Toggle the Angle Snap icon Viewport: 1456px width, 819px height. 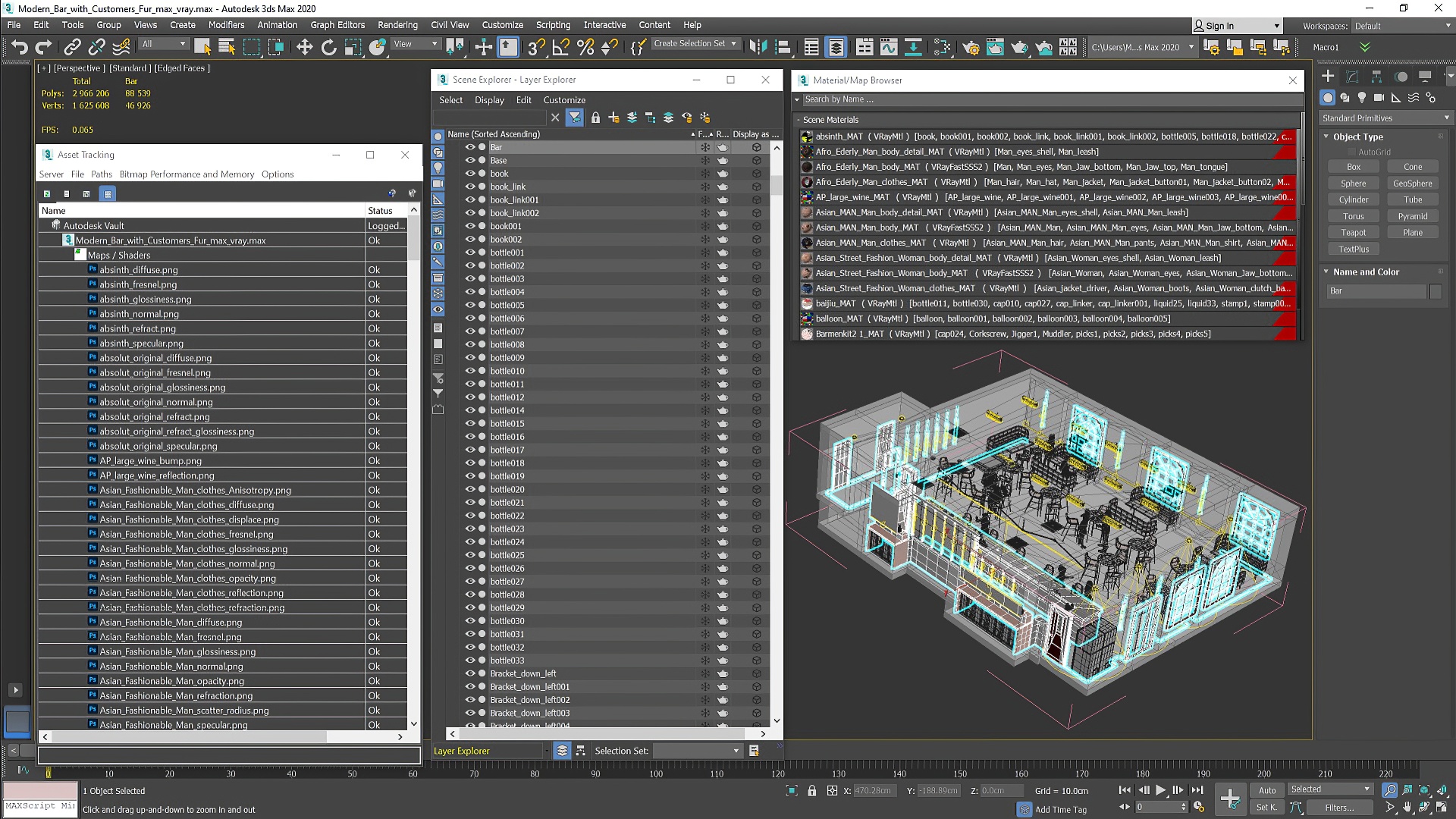(561, 47)
